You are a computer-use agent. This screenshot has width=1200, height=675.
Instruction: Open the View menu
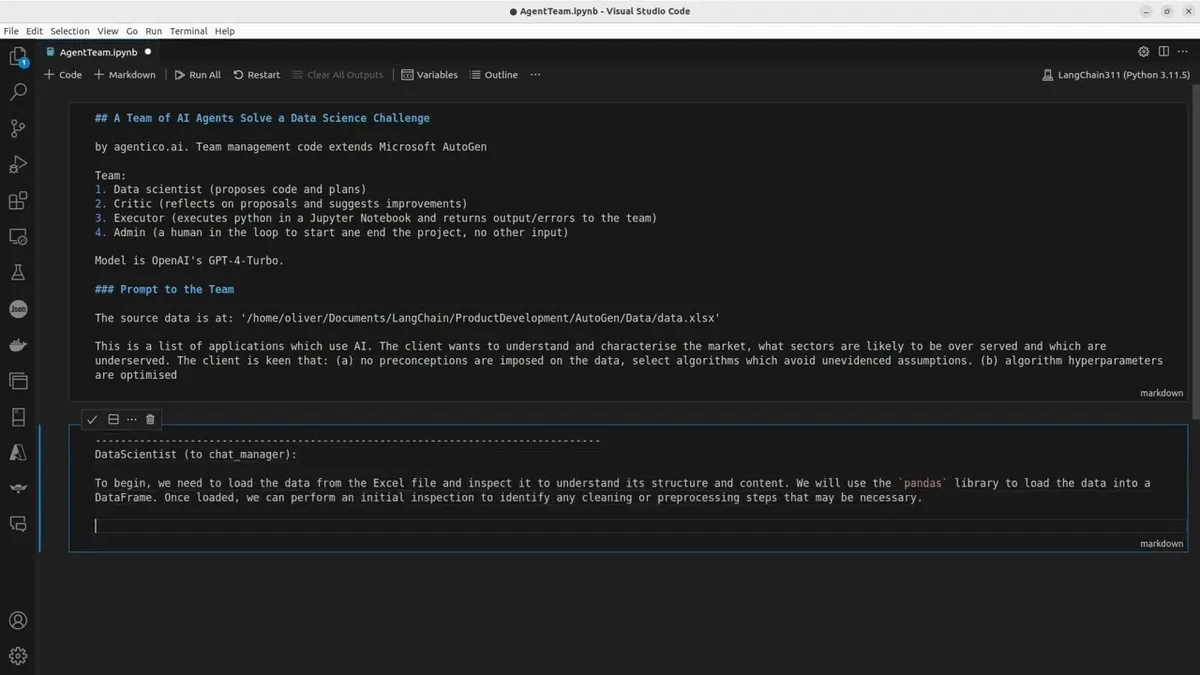coord(108,31)
